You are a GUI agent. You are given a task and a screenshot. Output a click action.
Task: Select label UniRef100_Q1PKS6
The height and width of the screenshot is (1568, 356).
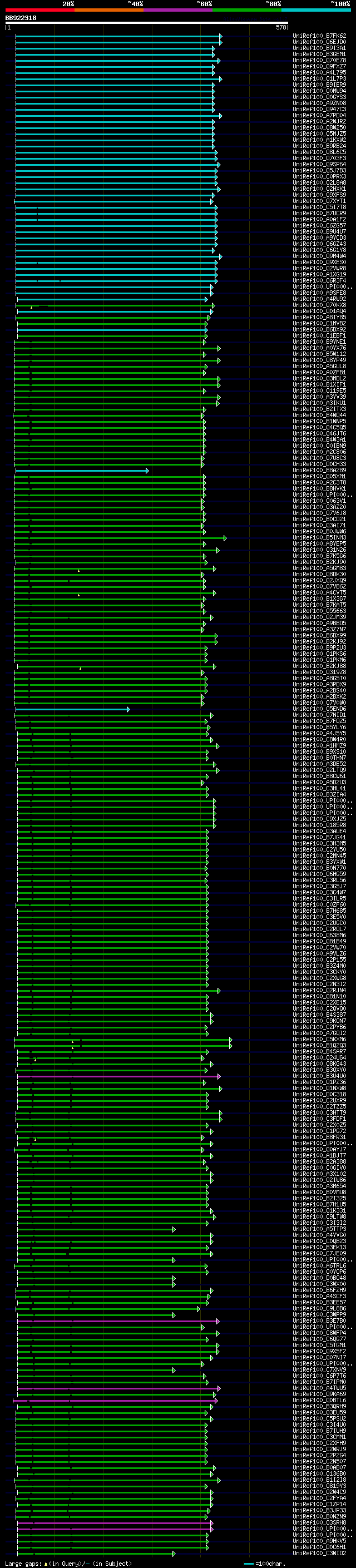point(319,654)
